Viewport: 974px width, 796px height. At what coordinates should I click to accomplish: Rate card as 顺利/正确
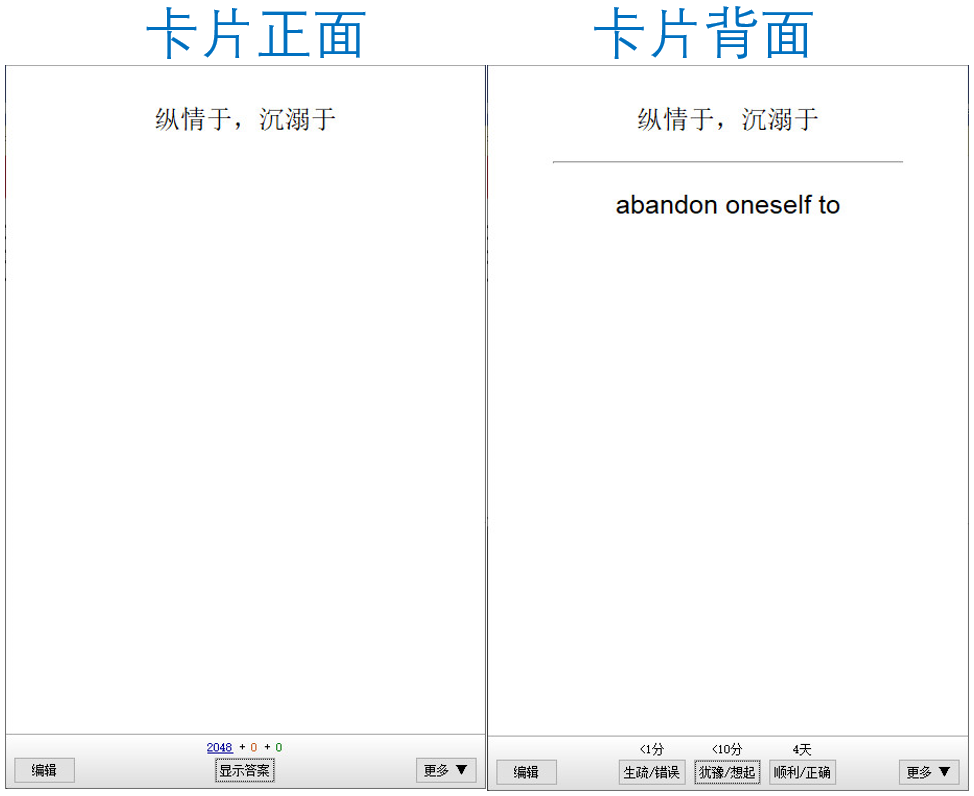[802, 772]
